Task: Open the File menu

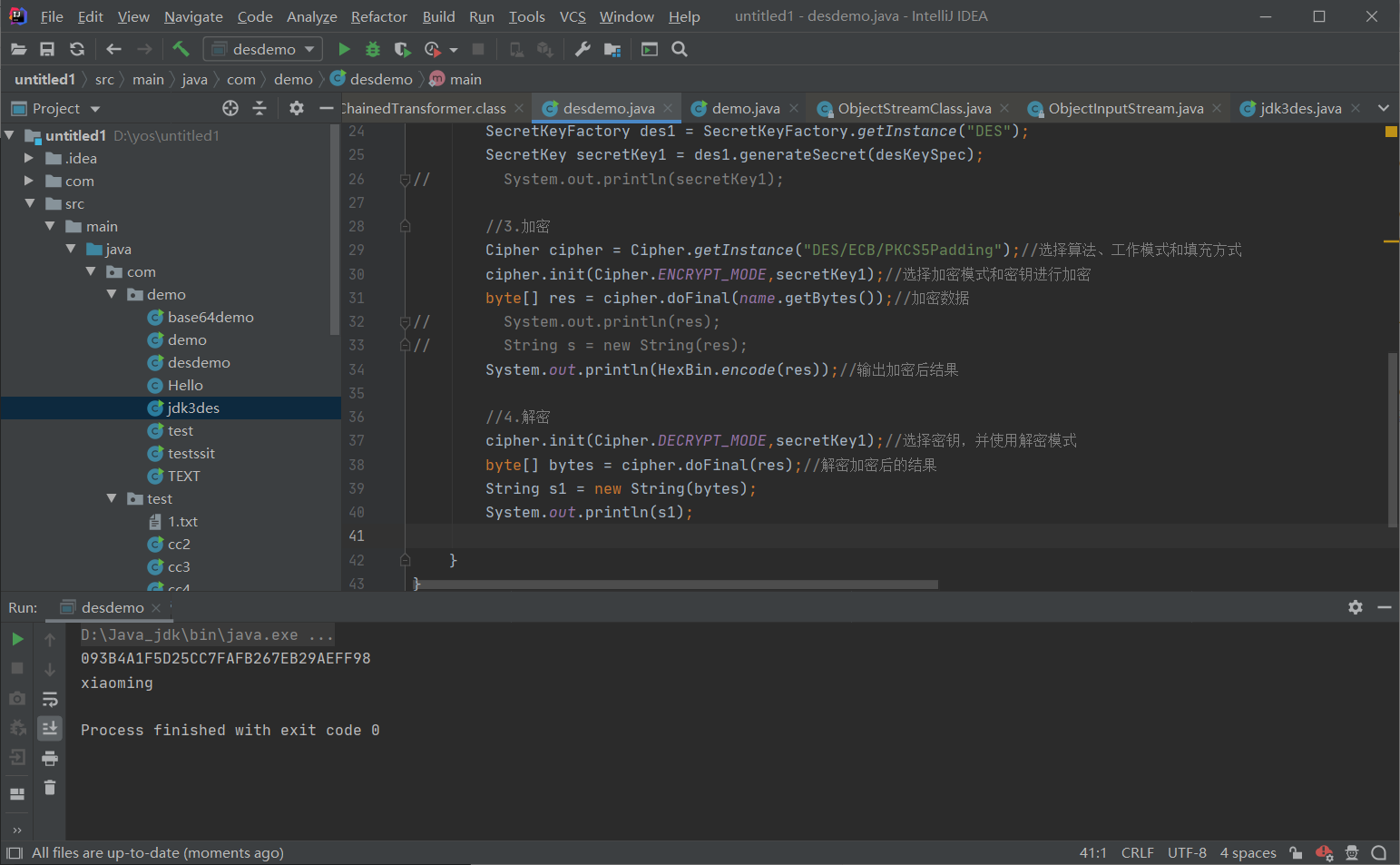Action: (x=52, y=16)
